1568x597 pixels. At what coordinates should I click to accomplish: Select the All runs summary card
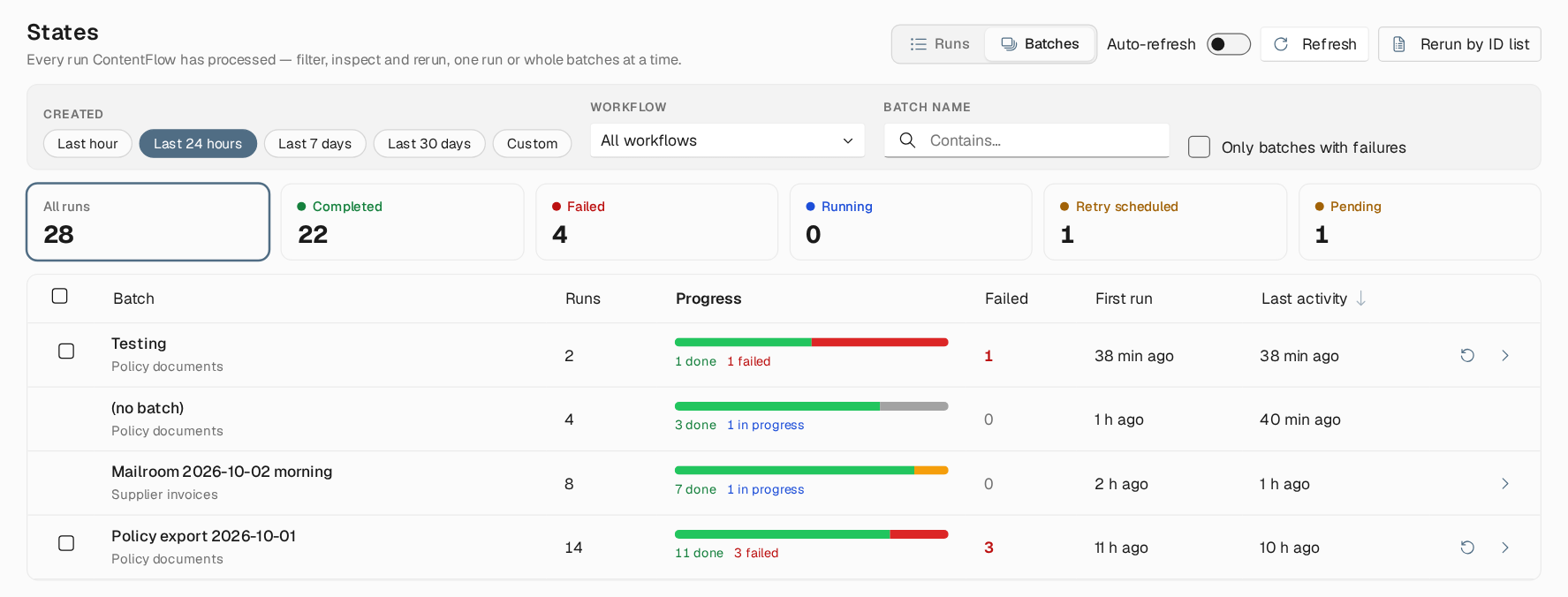point(148,222)
